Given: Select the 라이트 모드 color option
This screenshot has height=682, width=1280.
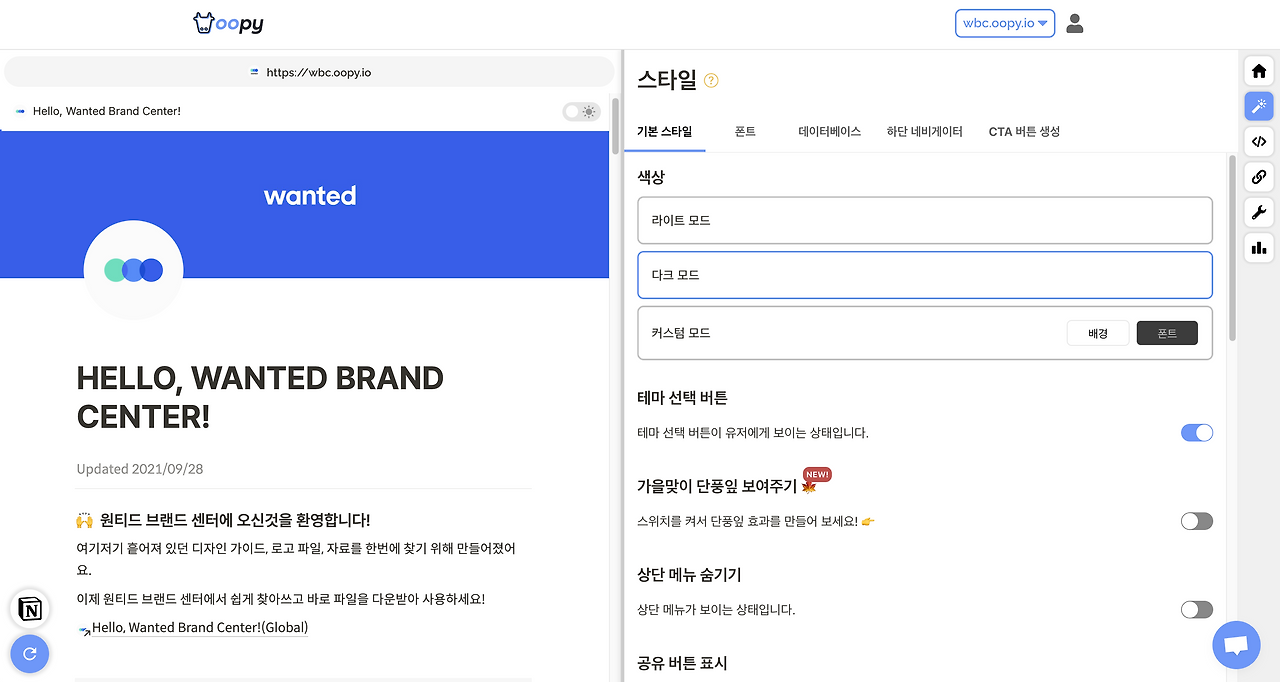Looking at the screenshot, I should pos(925,220).
